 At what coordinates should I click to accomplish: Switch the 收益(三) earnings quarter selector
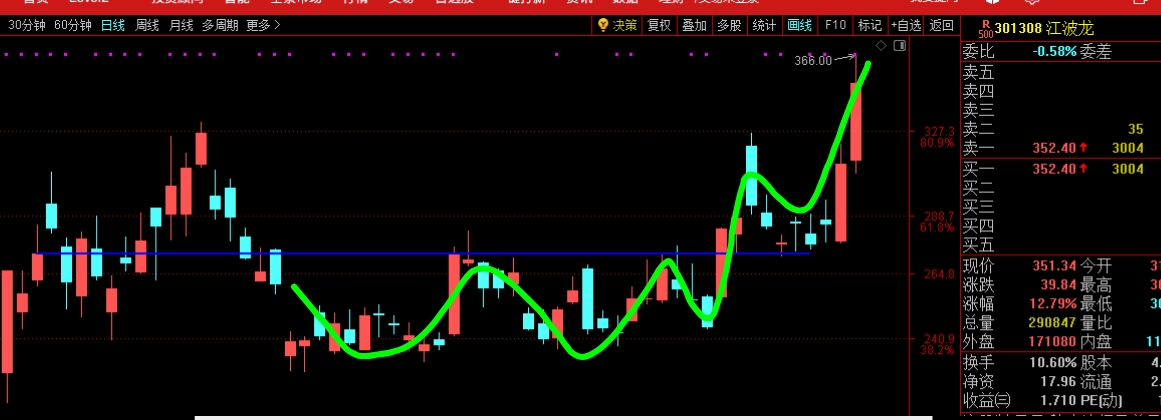coord(986,401)
